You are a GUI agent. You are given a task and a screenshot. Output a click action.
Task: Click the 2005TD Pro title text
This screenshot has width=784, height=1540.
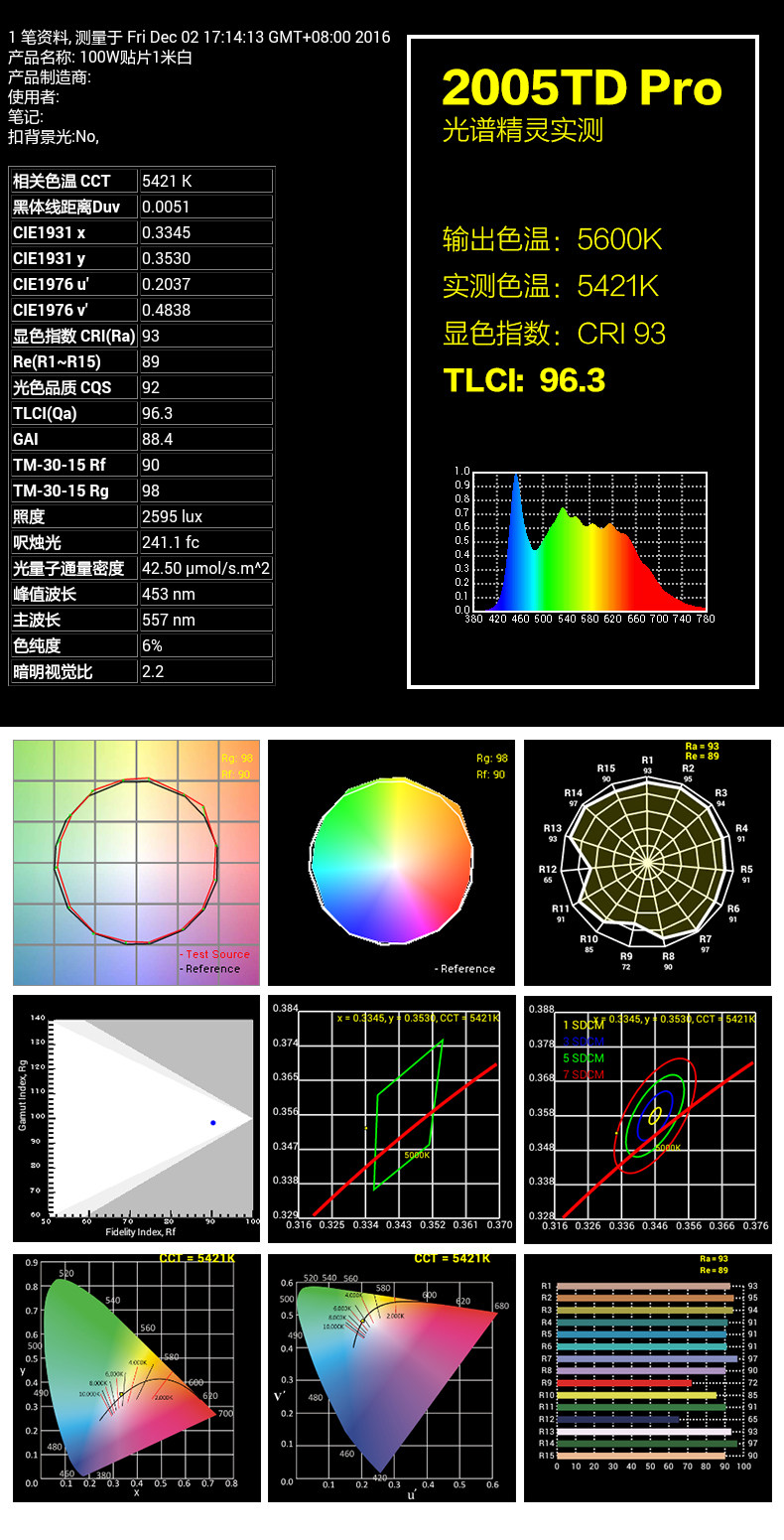(x=582, y=88)
